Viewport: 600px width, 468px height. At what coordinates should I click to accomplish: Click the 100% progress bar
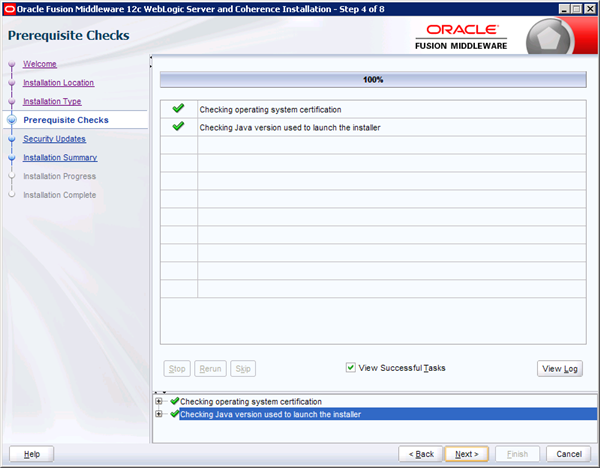(373, 80)
